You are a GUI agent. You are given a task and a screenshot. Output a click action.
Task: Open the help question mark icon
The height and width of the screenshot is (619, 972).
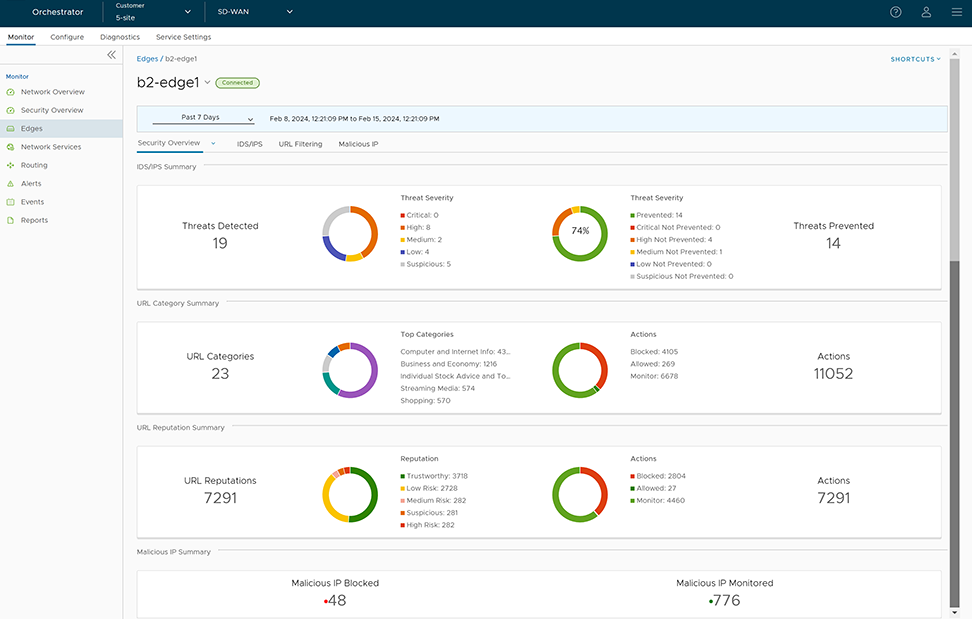tap(895, 12)
